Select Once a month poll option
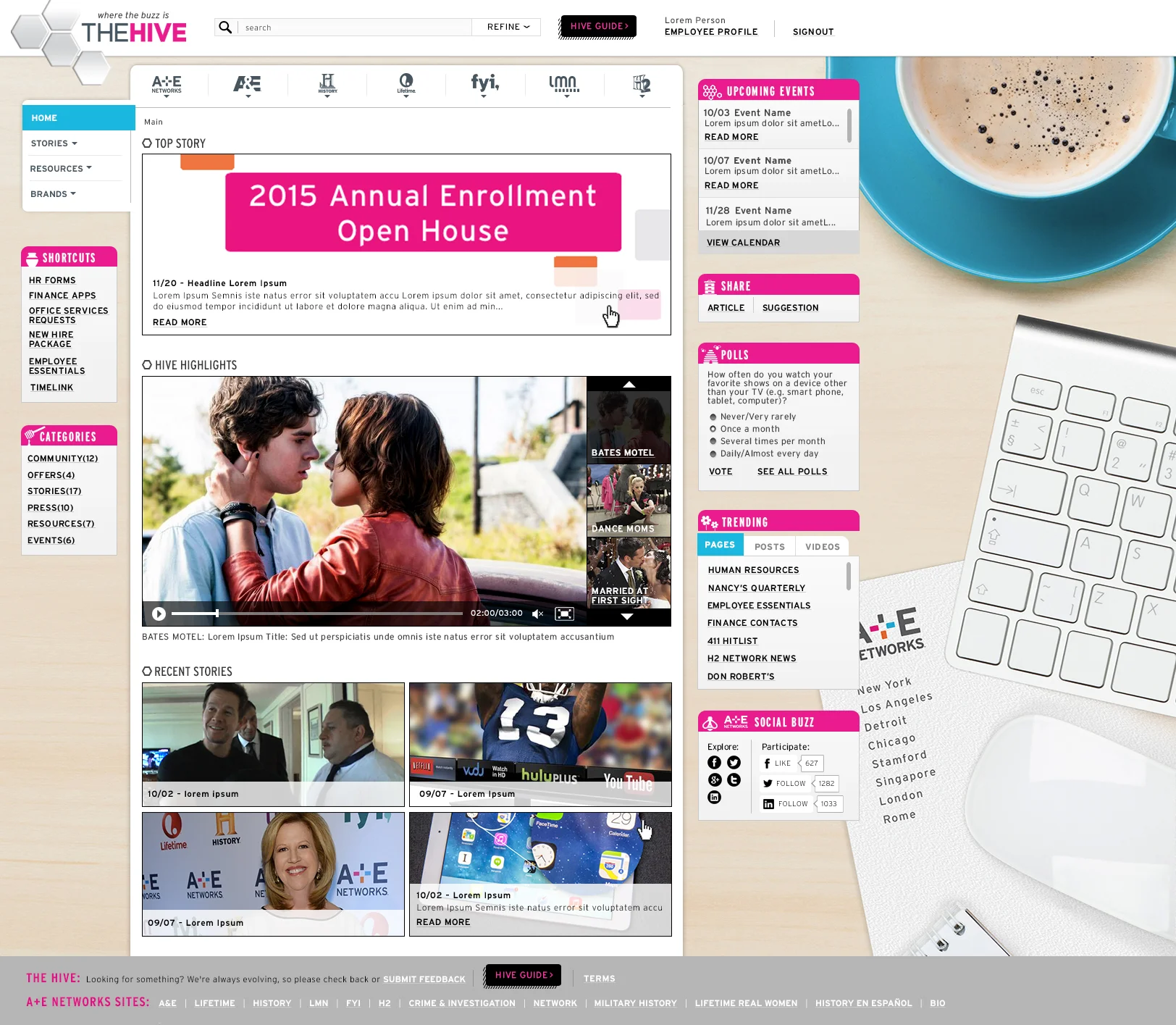Viewport: 1176px width, 1025px height. click(x=713, y=430)
